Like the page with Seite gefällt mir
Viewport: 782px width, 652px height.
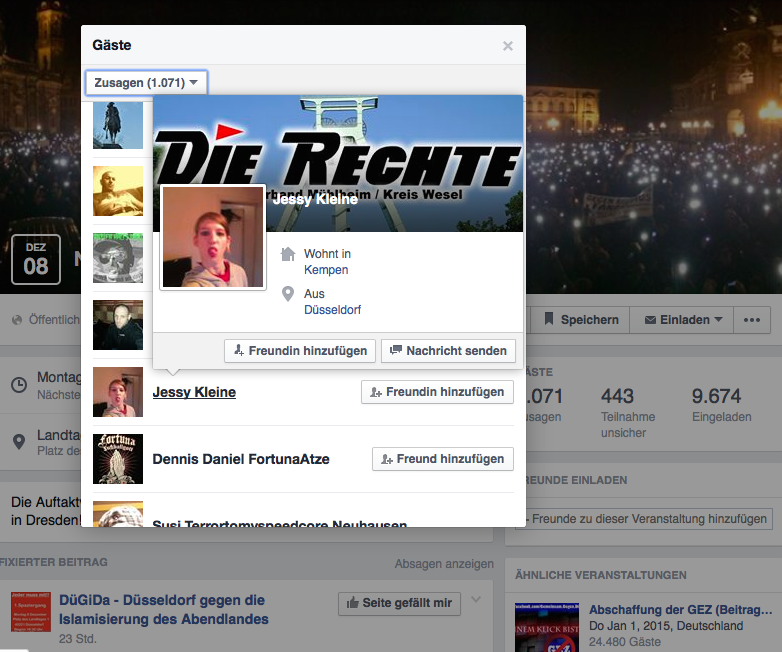(x=399, y=603)
